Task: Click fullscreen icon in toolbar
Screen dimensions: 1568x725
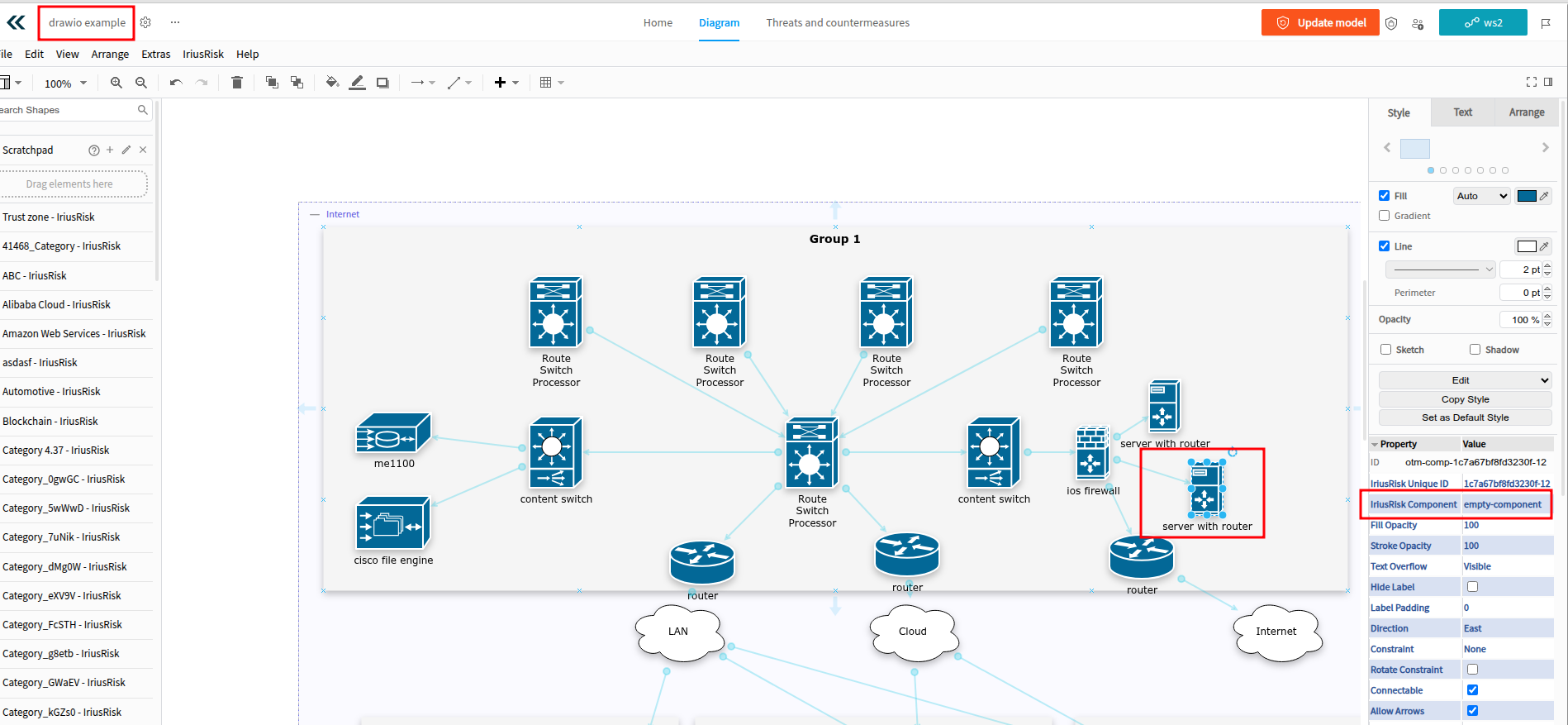Action: (x=1532, y=82)
